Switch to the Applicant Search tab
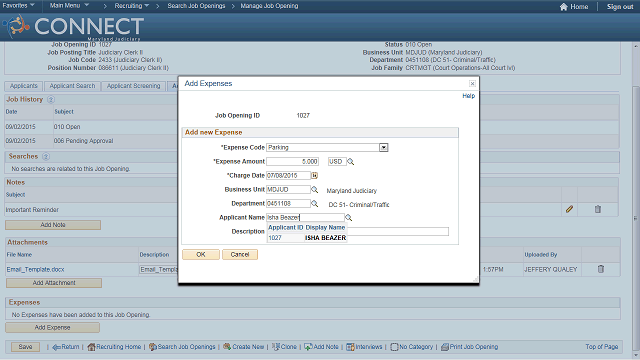This screenshot has width=640, height=360. click(x=72, y=86)
